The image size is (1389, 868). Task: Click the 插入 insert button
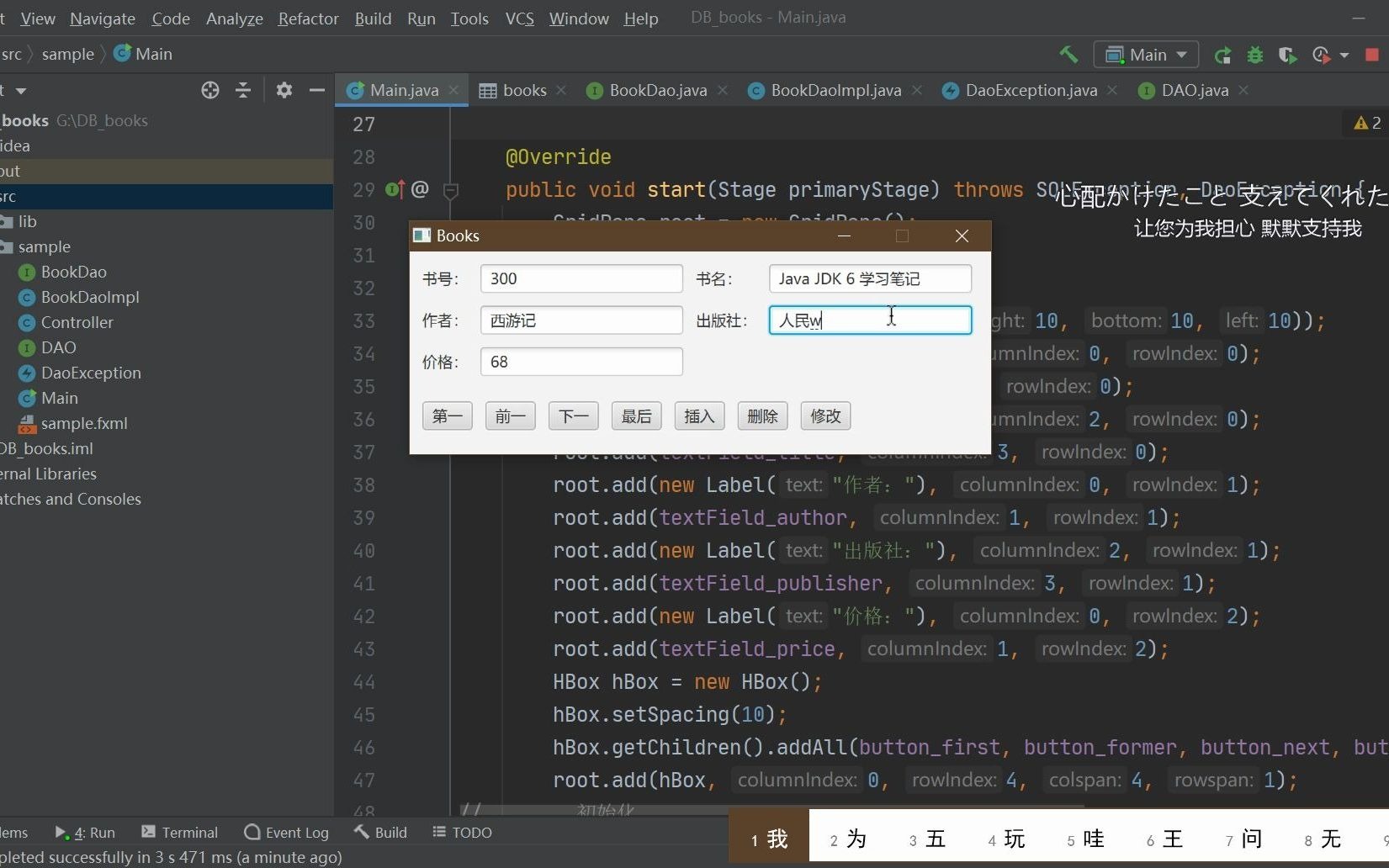(700, 416)
